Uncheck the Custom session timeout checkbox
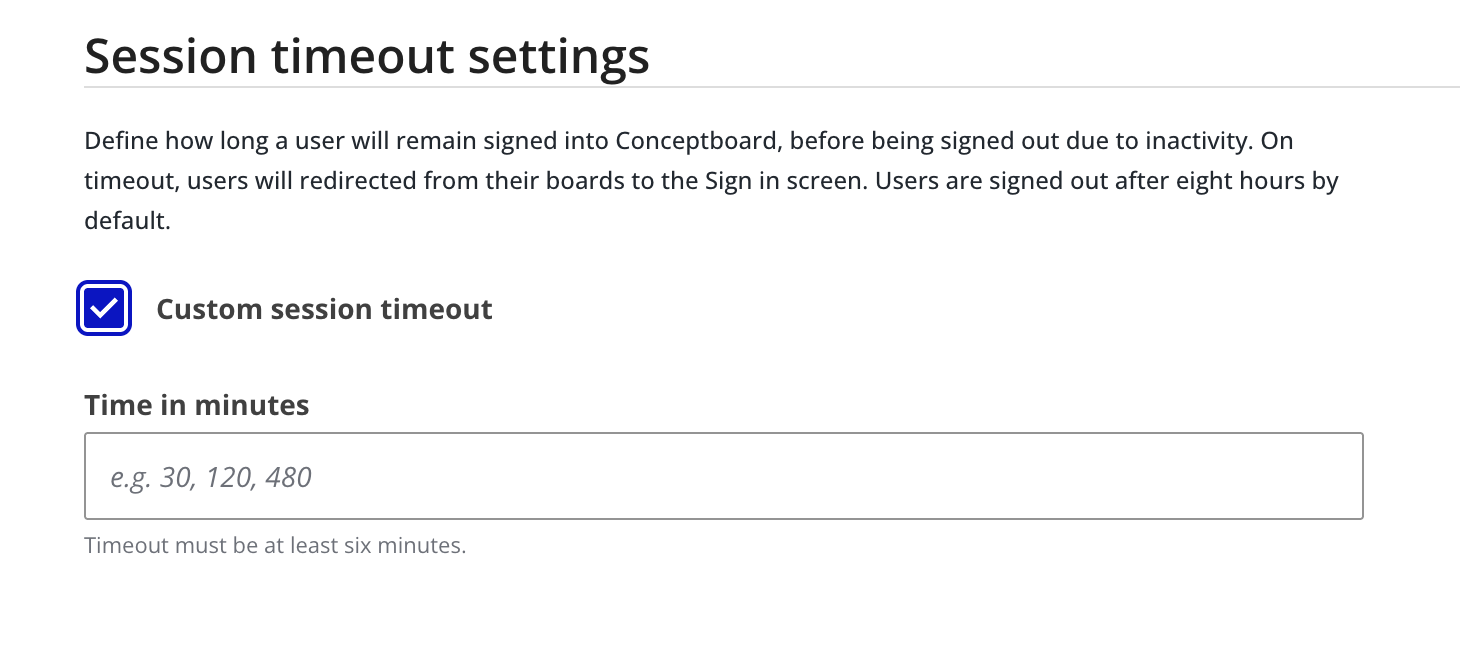Viewport: 1460px width, 650px height. [104, 309]
